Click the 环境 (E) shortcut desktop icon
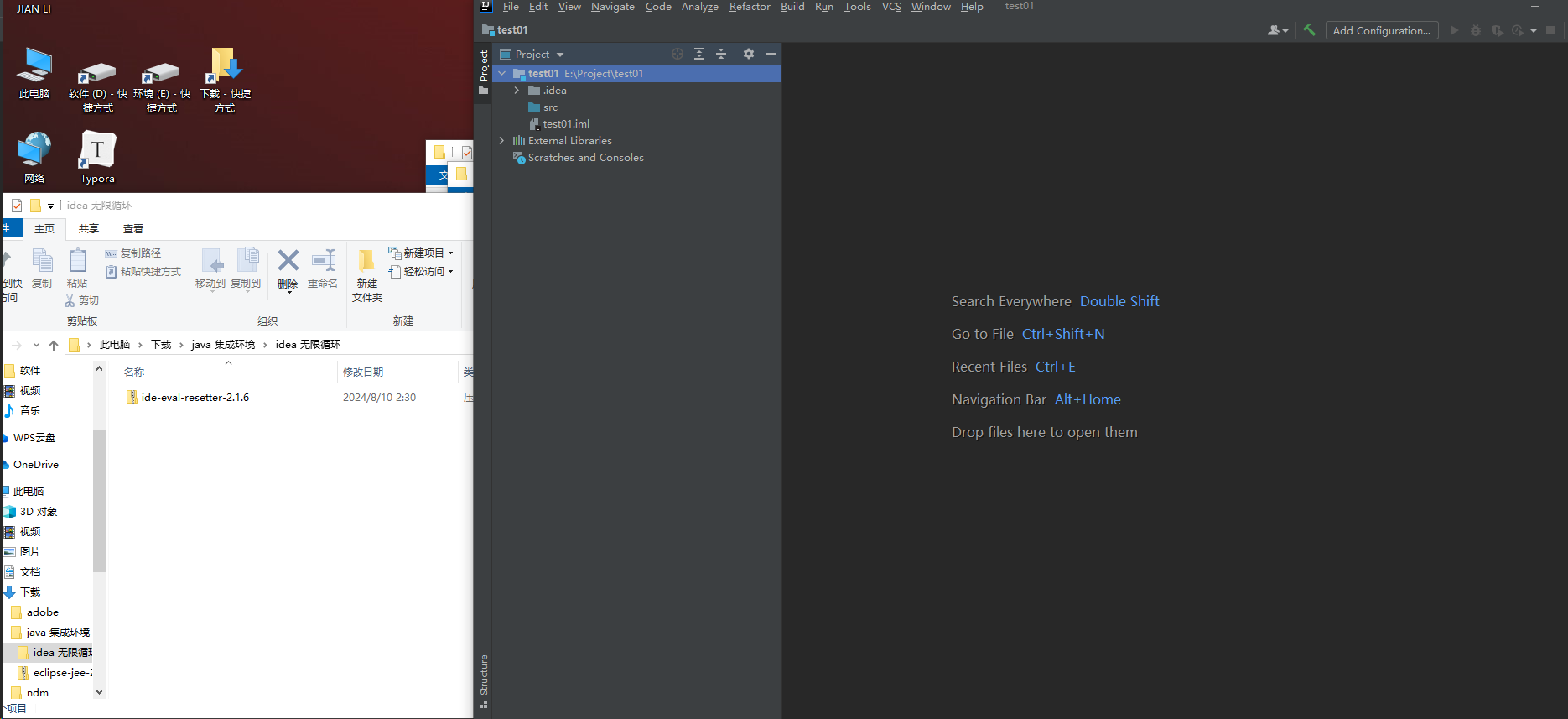1568x719 pixels. tap(162, 88)
